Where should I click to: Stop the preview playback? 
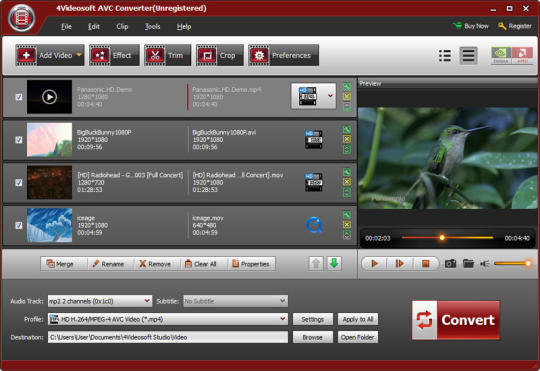(x=426, y=264)
